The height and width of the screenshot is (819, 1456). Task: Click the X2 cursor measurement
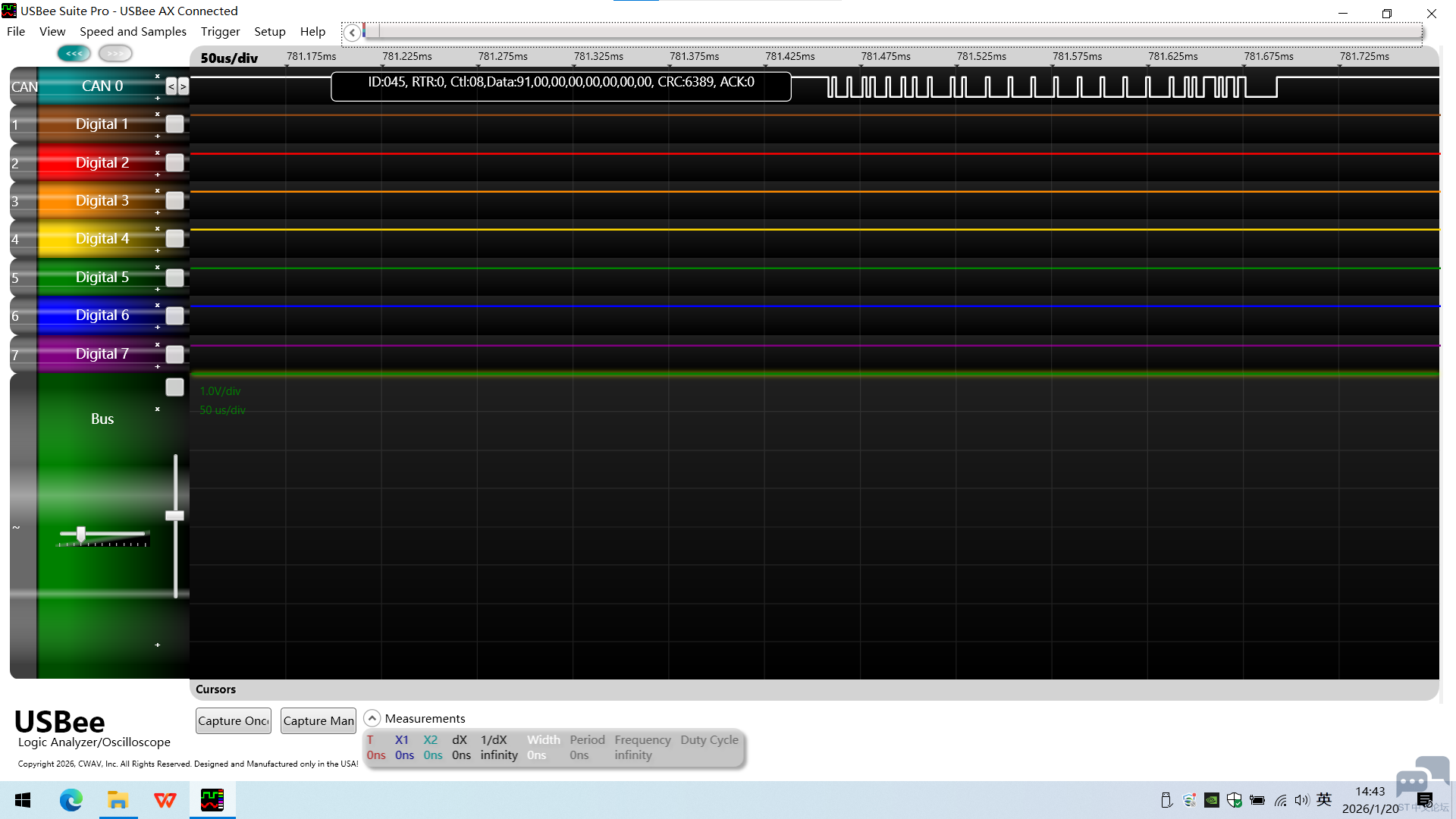coord(432,748)
